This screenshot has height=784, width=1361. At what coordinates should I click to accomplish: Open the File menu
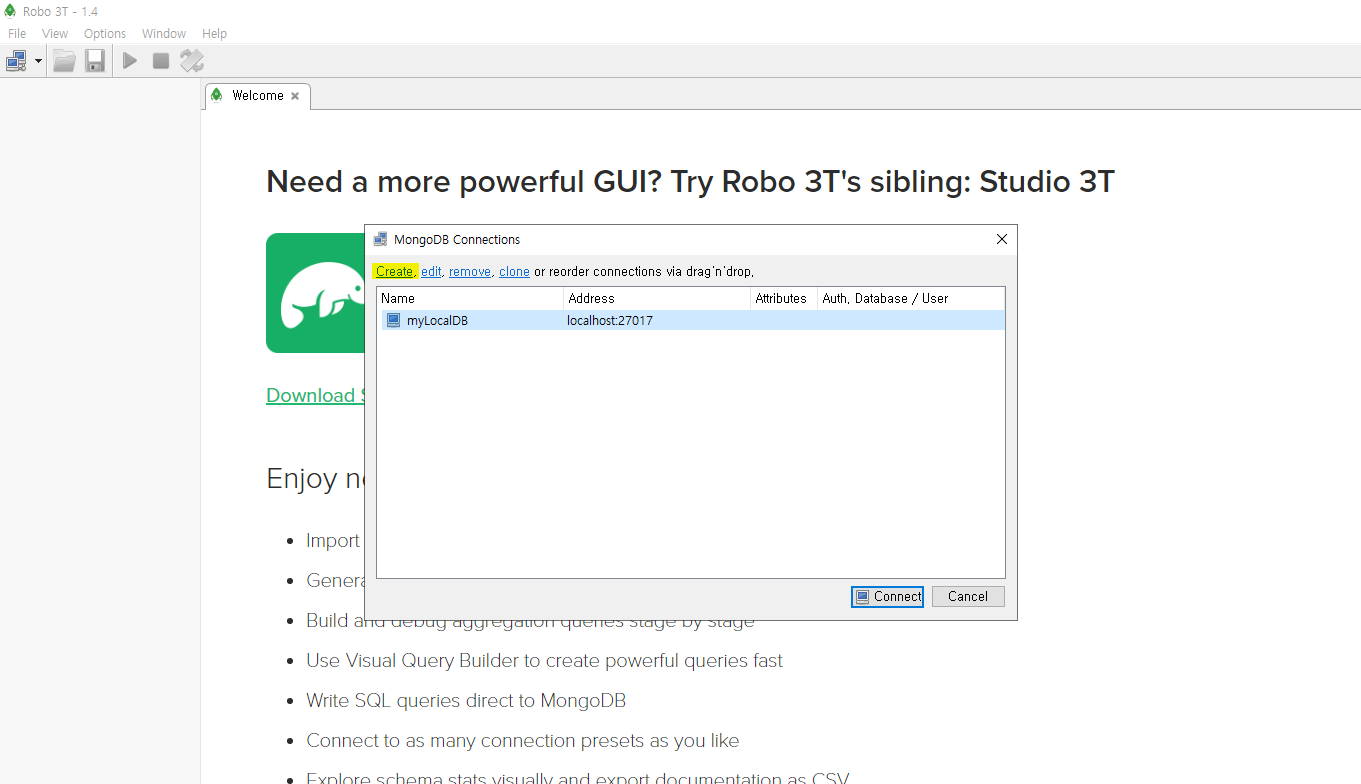17,33
